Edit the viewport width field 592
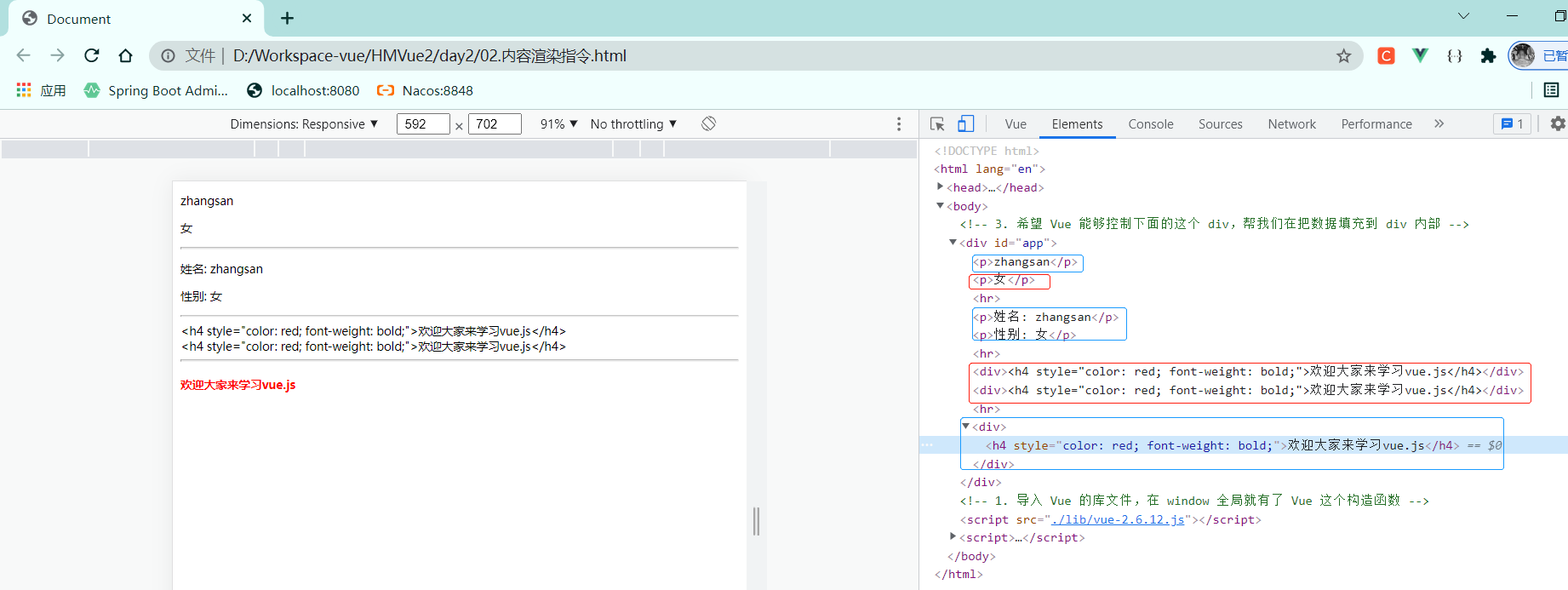The width and height of the screenshot is (1568, 590). pyautogui.click(x=423, y=124)
